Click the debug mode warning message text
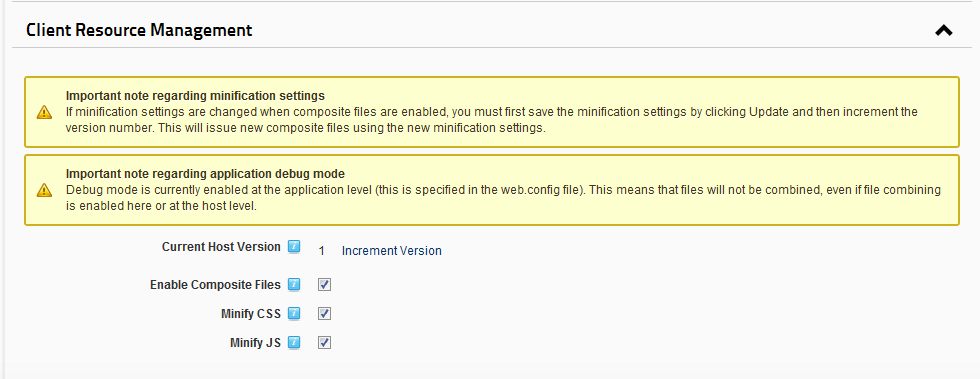The image size is (980, 379). tap(503, 198)
